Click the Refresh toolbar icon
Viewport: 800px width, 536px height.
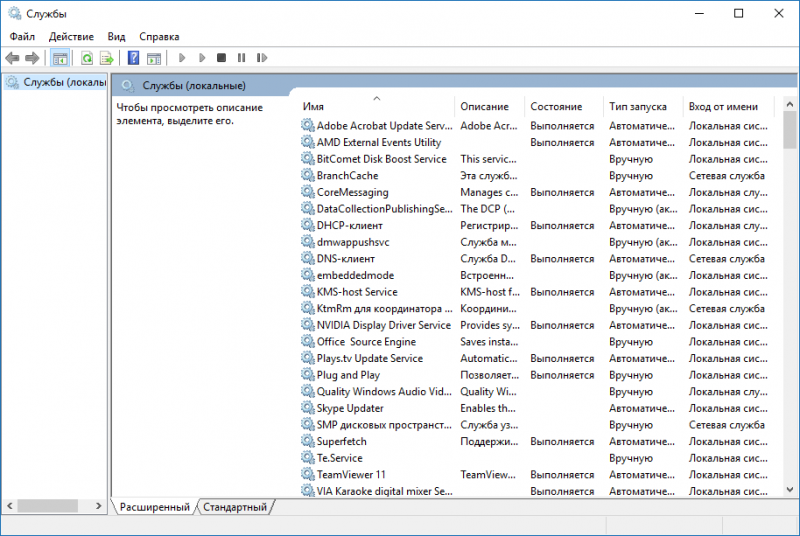(x=87, y=58)
